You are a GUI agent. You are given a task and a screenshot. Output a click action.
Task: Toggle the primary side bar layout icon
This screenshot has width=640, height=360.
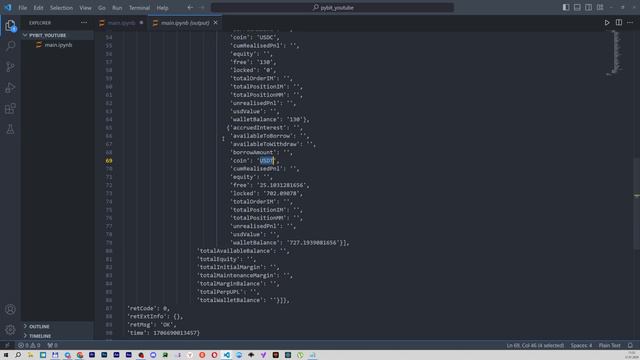(x=566, y=7)
